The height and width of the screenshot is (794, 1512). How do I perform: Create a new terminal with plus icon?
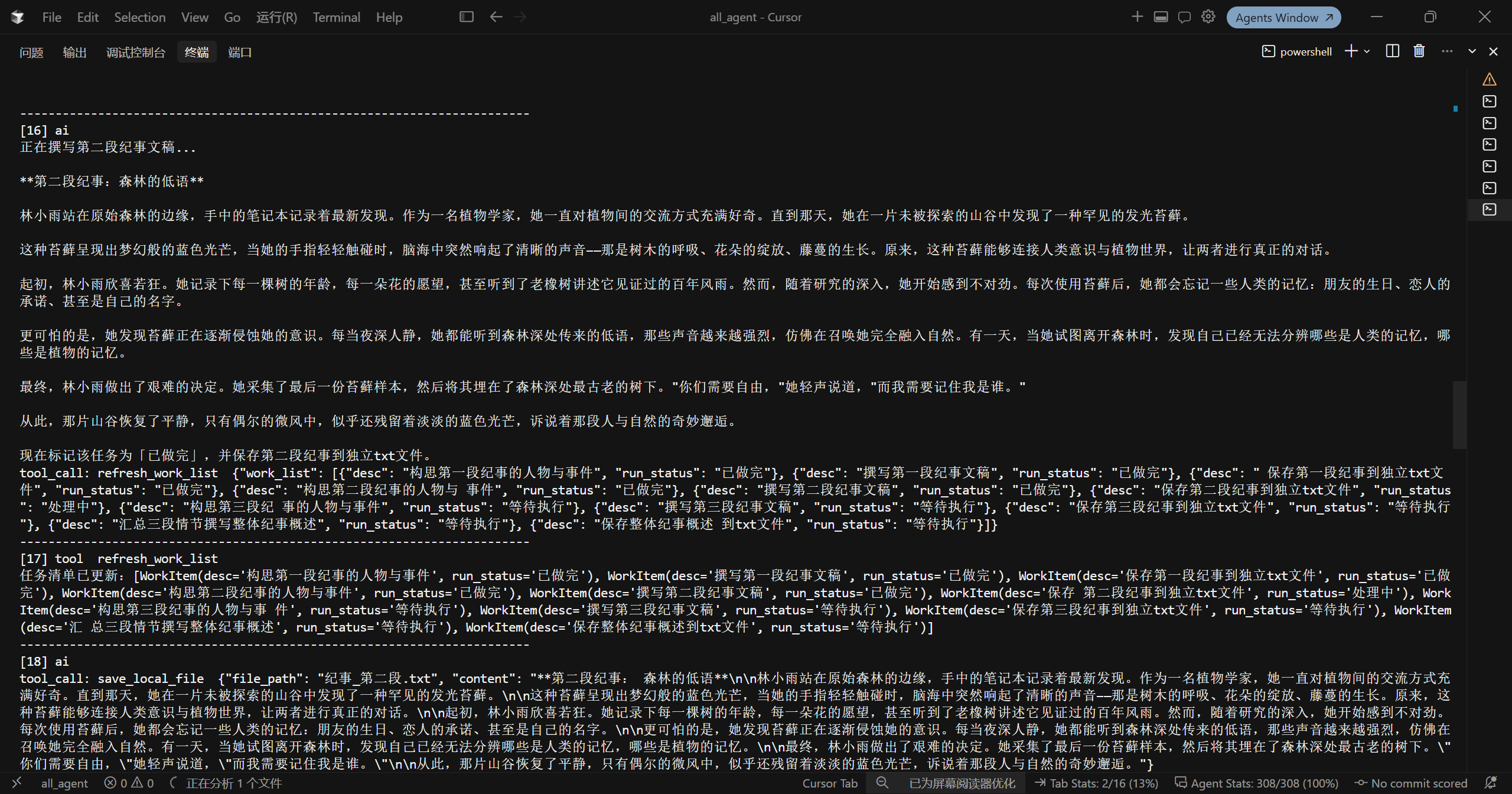[x=1351, y=51]
